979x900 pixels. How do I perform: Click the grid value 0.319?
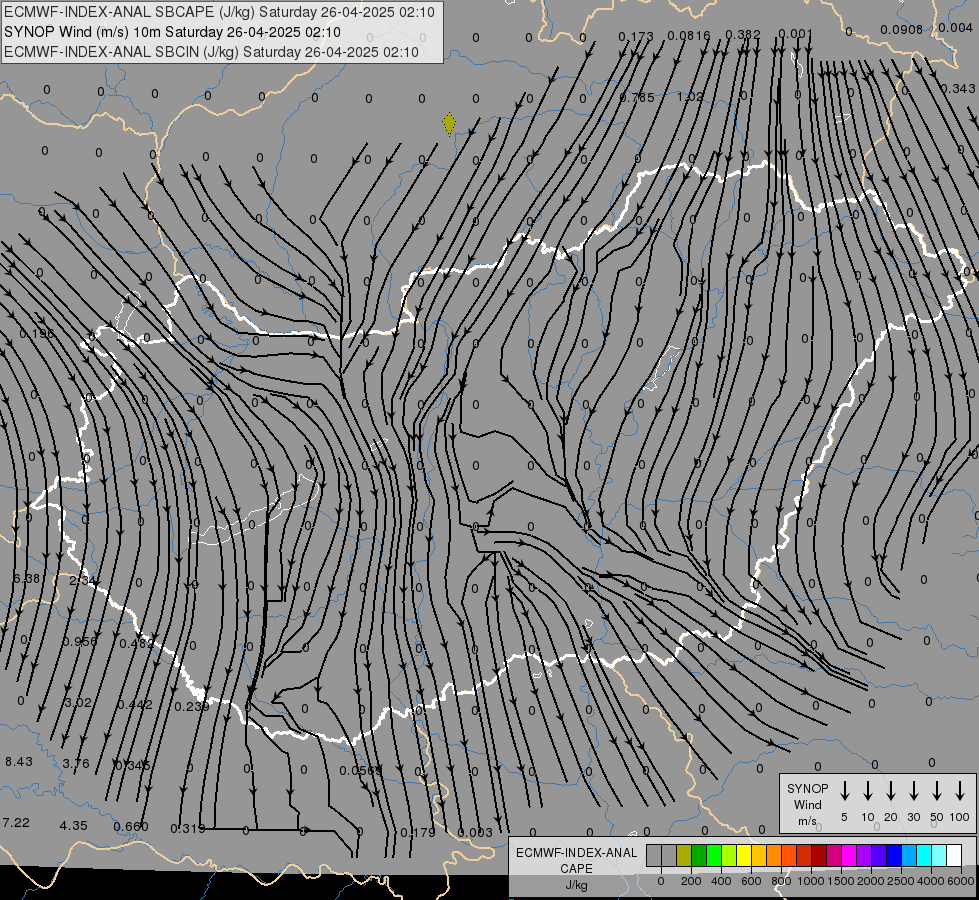click(x=188, y=829)
